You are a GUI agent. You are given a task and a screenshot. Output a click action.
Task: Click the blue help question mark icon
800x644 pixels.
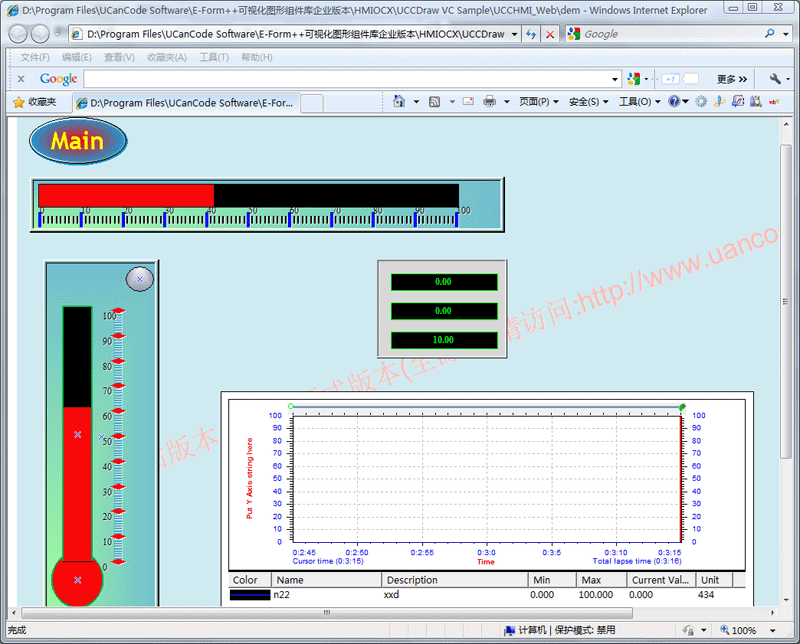click(674, 102)
